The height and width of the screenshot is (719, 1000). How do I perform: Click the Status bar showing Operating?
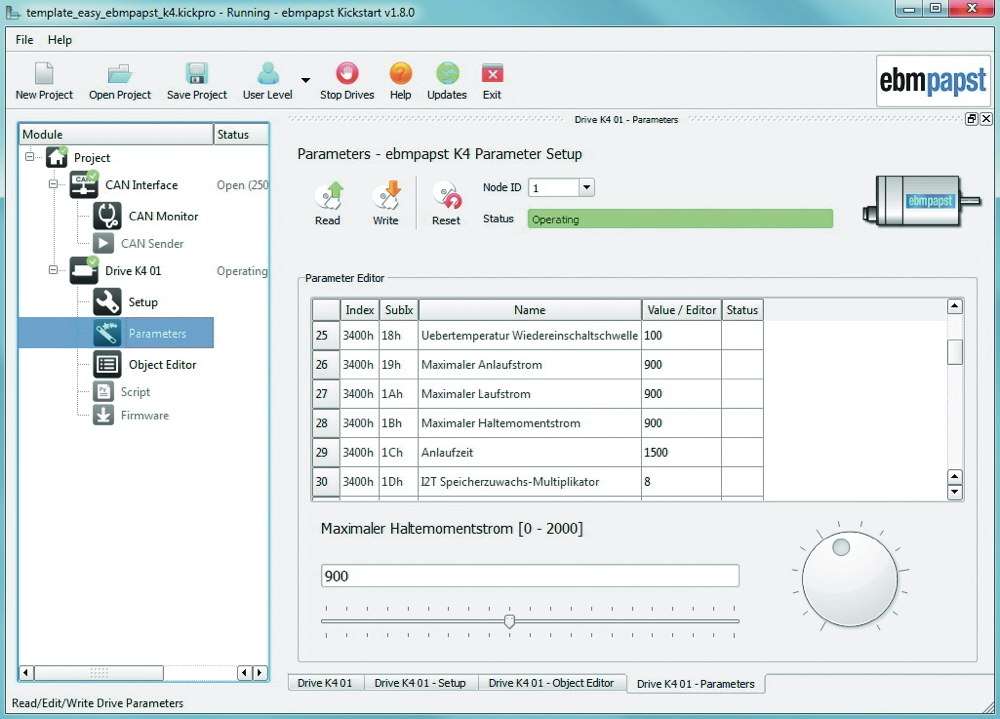(680, 219)
